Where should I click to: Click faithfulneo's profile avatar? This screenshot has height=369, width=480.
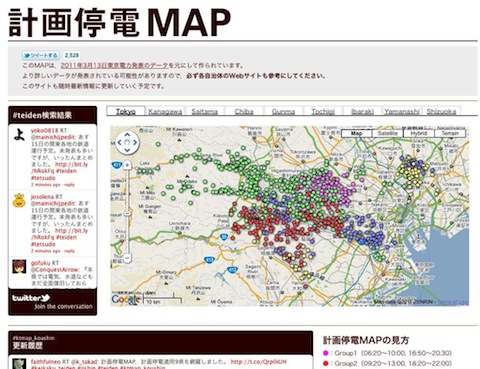coord(19,364)
